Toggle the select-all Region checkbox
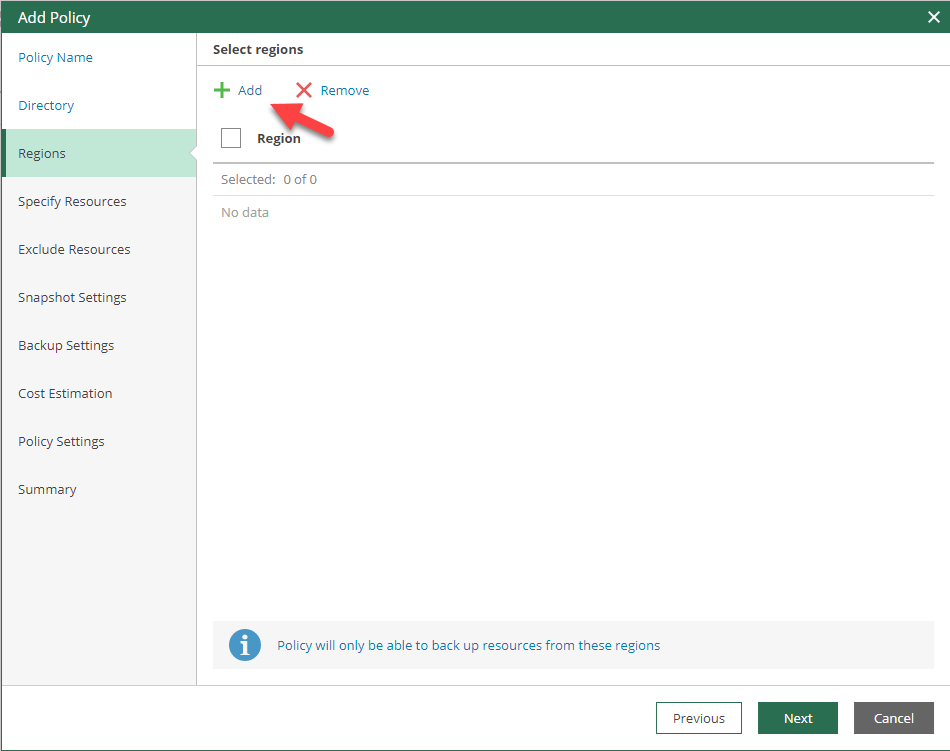 231,138
